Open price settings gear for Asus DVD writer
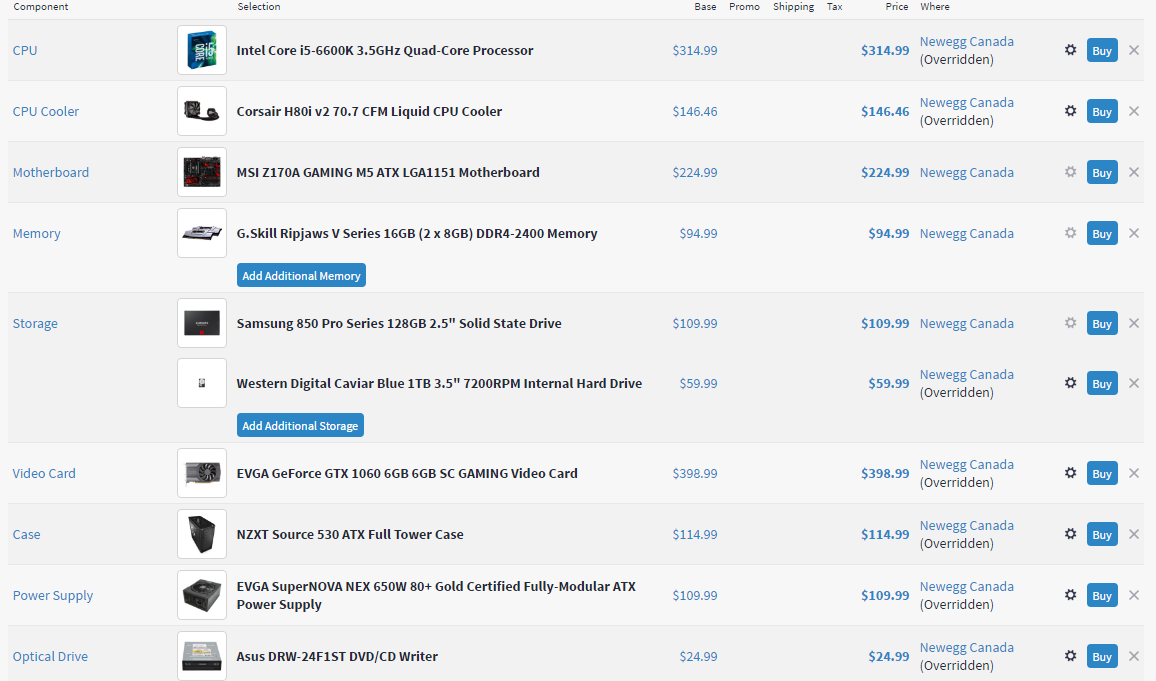The image size is (1156, 681). [1070, 656]
